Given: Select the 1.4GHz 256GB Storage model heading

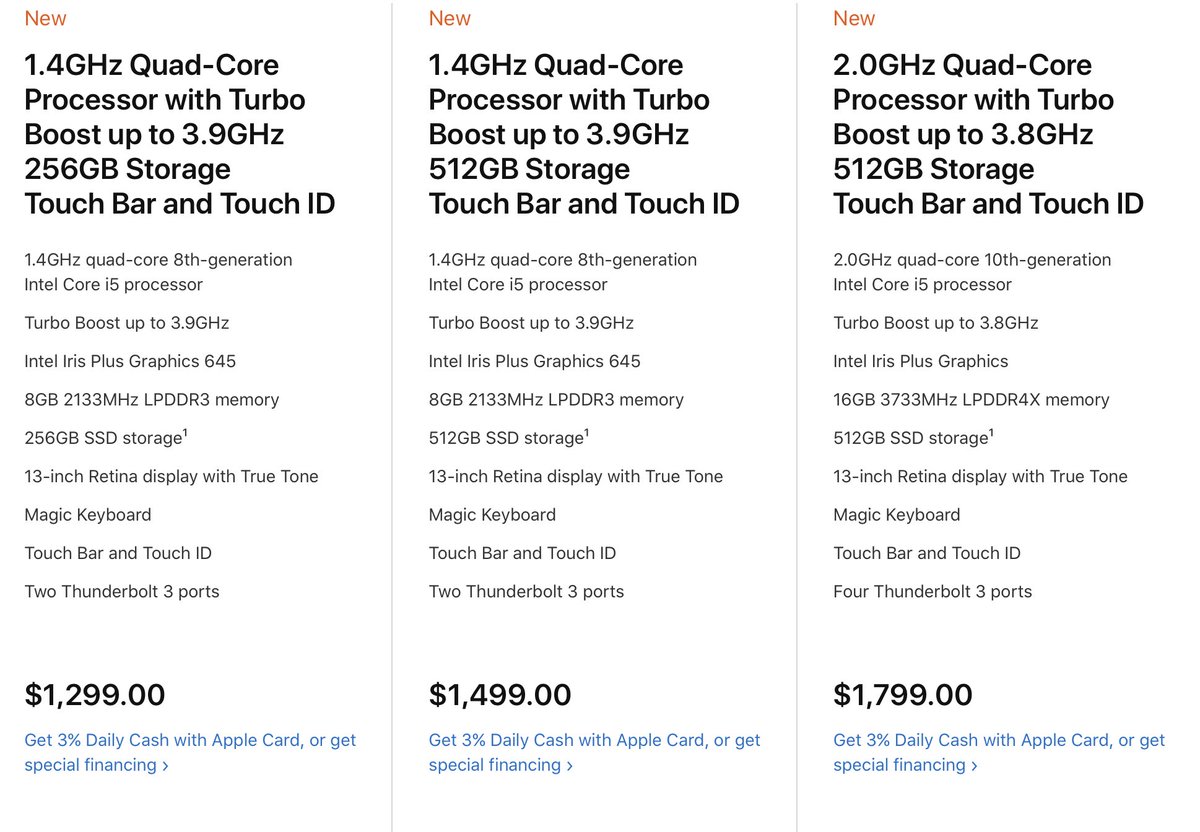Looking at the screenshot, I should click(x=180, y=134).
